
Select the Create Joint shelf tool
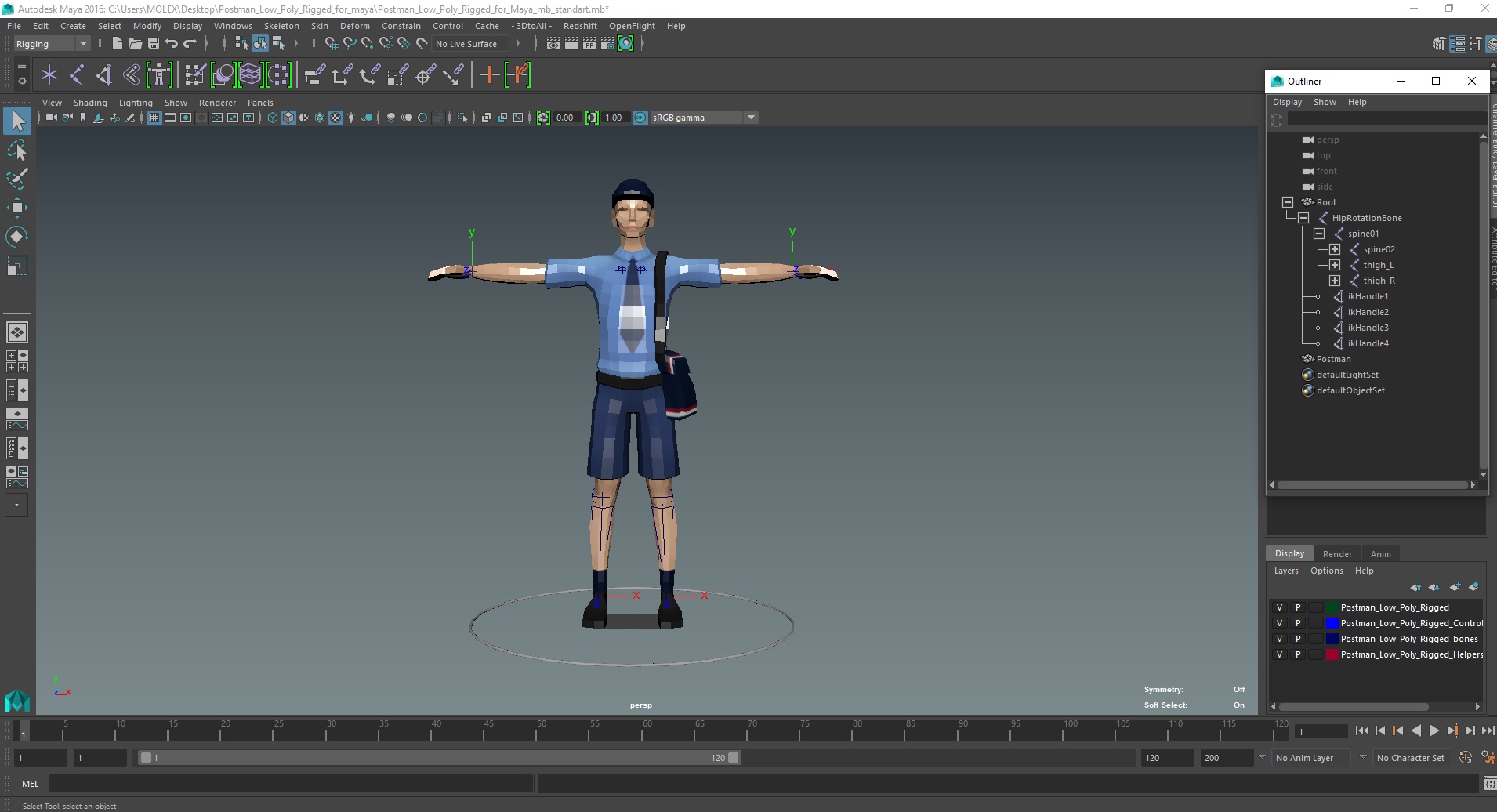coord(77,75)
